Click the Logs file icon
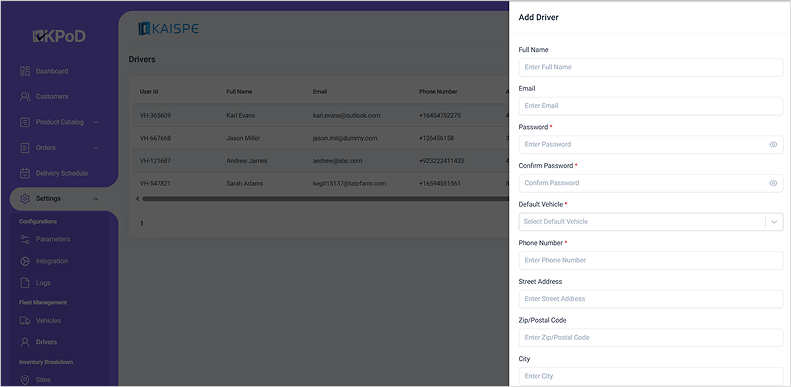 pos(25,283)
